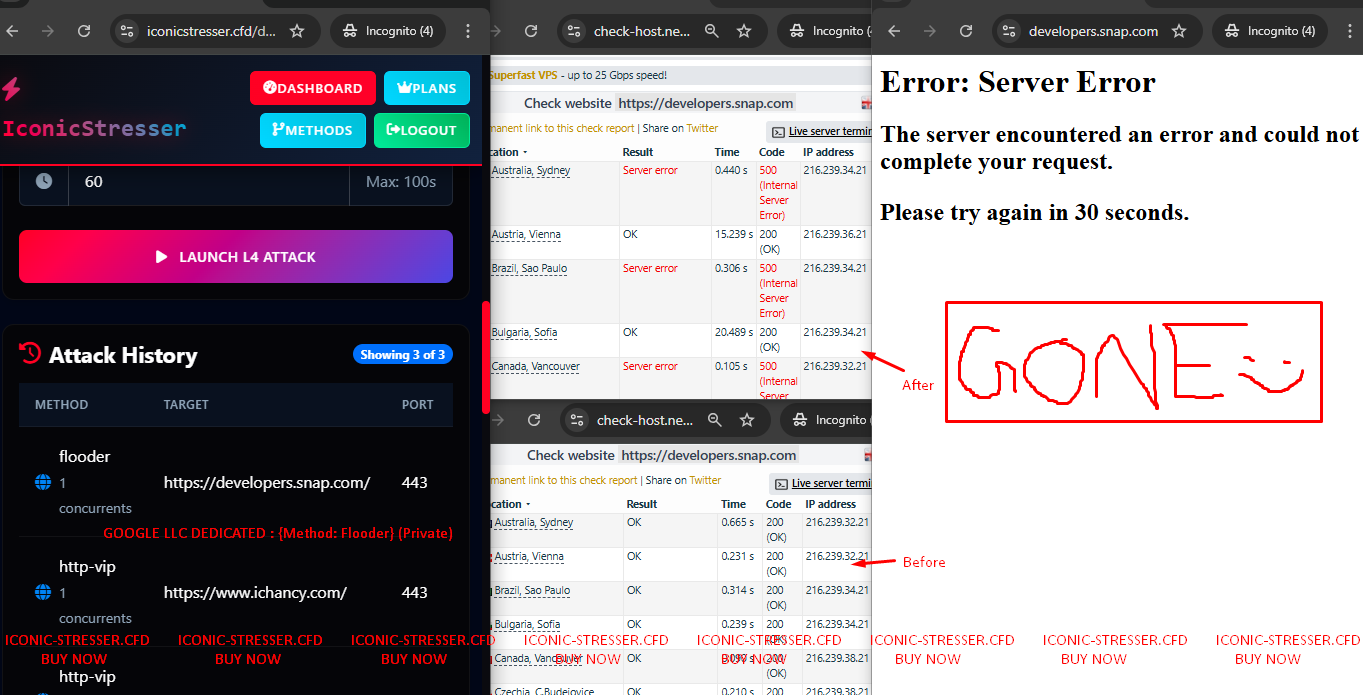Bookmark star in the lower check-host window
This screenshot has height=695, width=1363.
(747, 420)
